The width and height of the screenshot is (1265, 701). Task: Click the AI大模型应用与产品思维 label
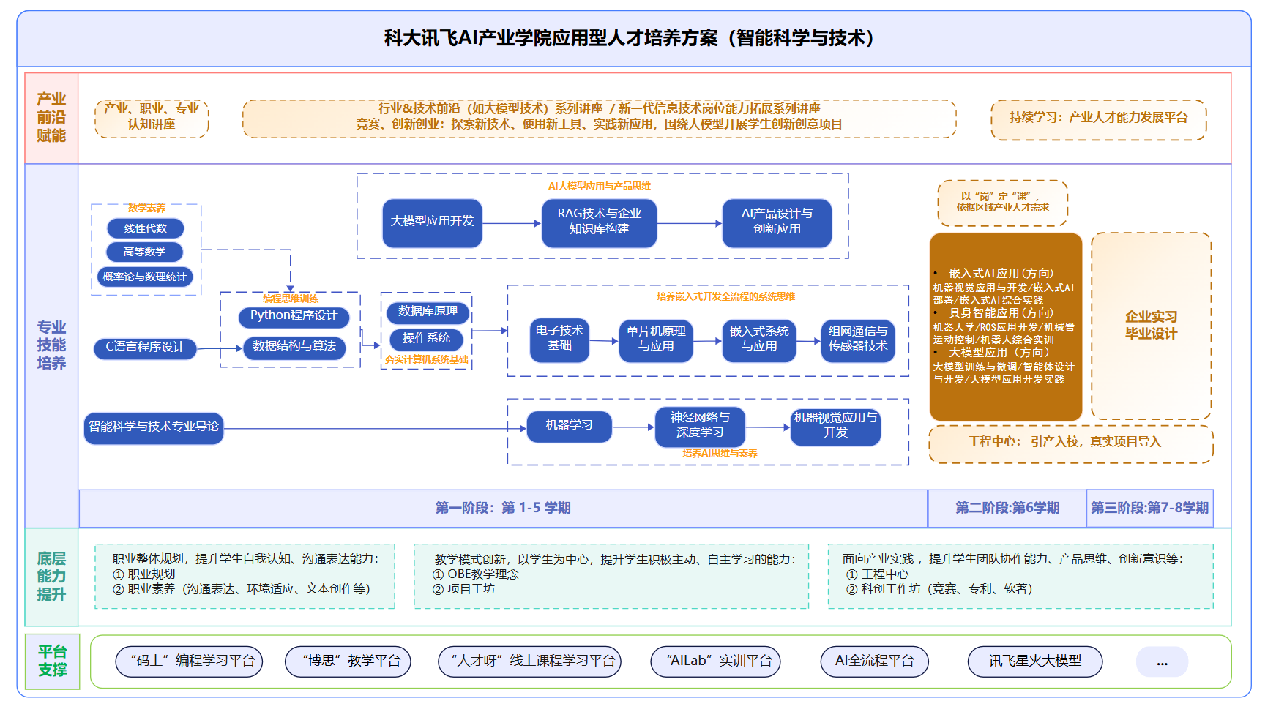pyautogui.click(x=599, y=185)
